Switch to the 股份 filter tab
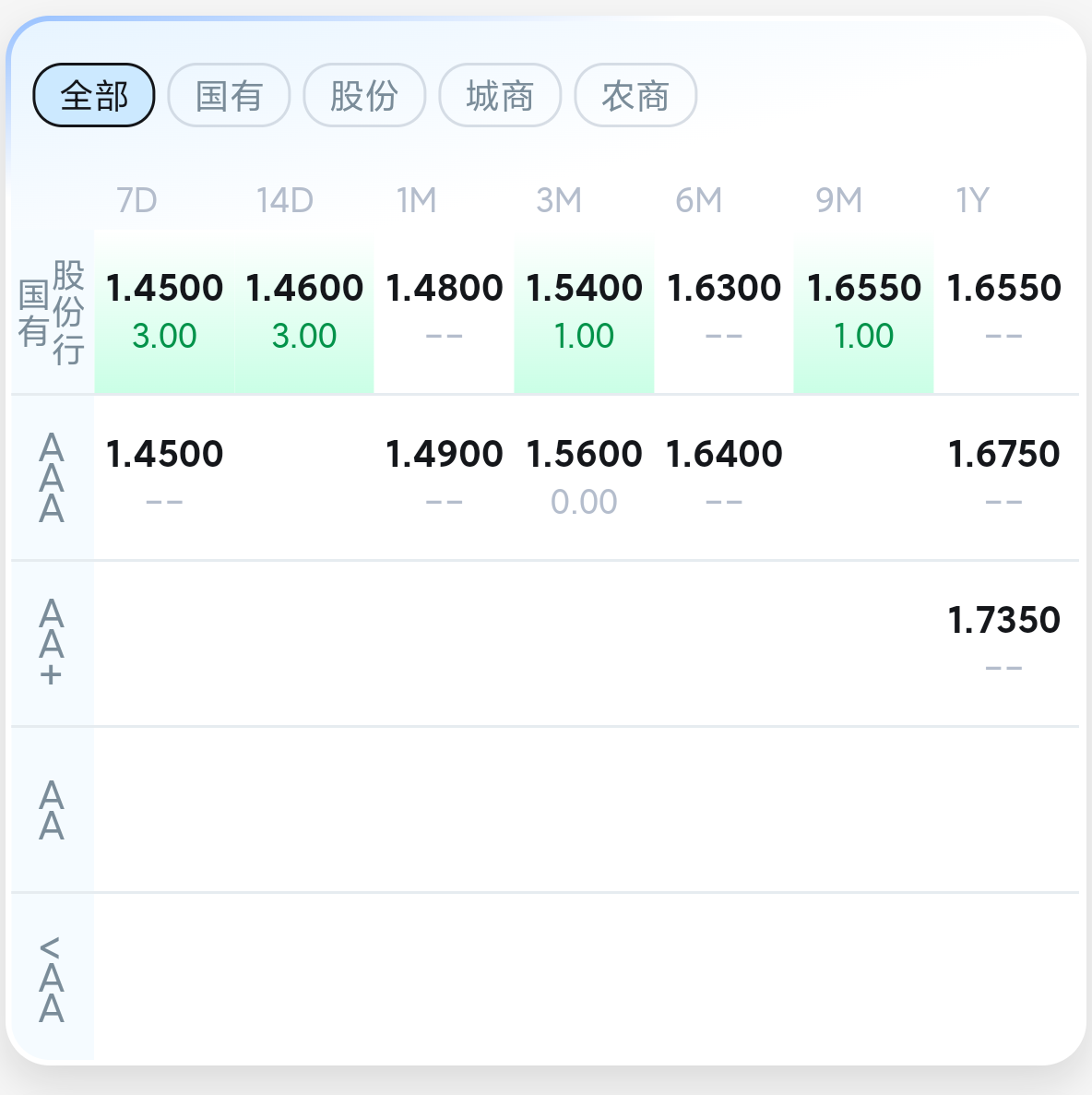Viewport: 1092px width, 1095px height. (x=364, y=95)
